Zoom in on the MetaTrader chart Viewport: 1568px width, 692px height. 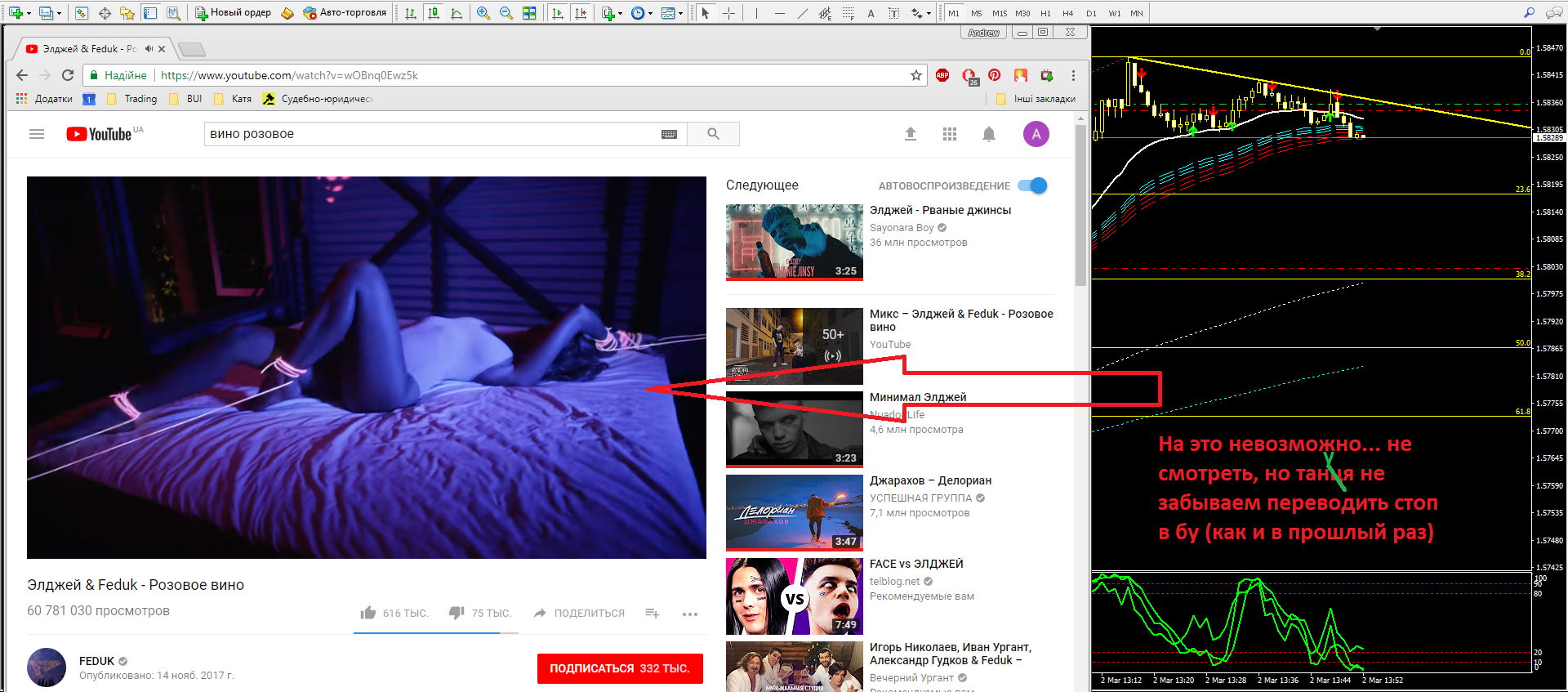[483, 13]
